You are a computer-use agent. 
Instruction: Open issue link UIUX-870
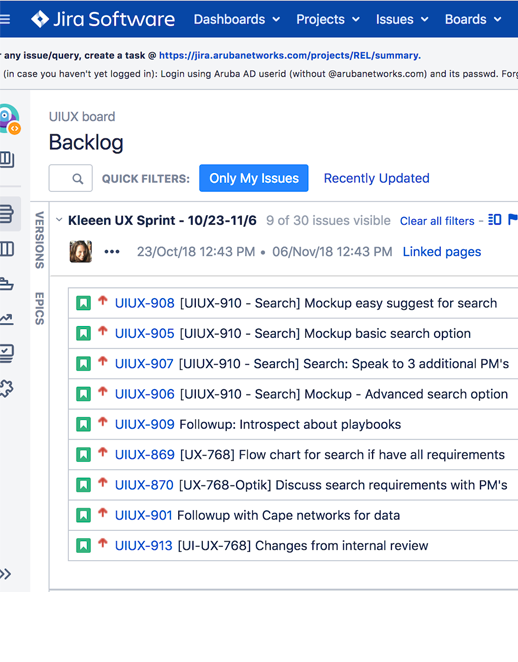[x=144, y=485]
